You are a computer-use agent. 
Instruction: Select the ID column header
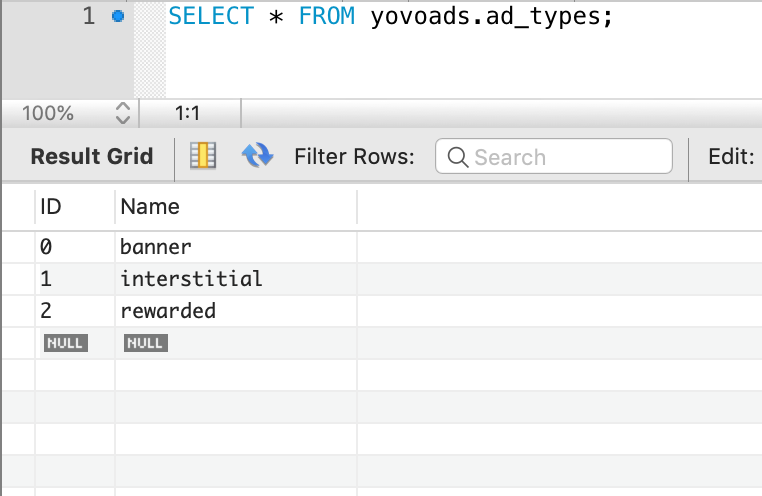(x=51, y=207)
